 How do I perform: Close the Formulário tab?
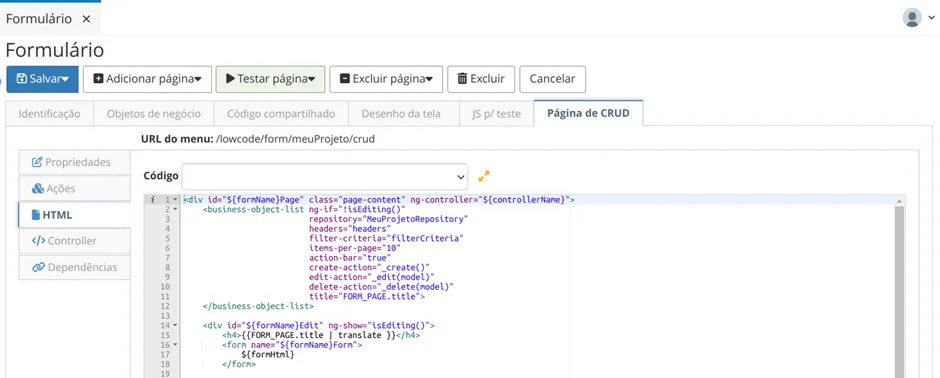86,19
